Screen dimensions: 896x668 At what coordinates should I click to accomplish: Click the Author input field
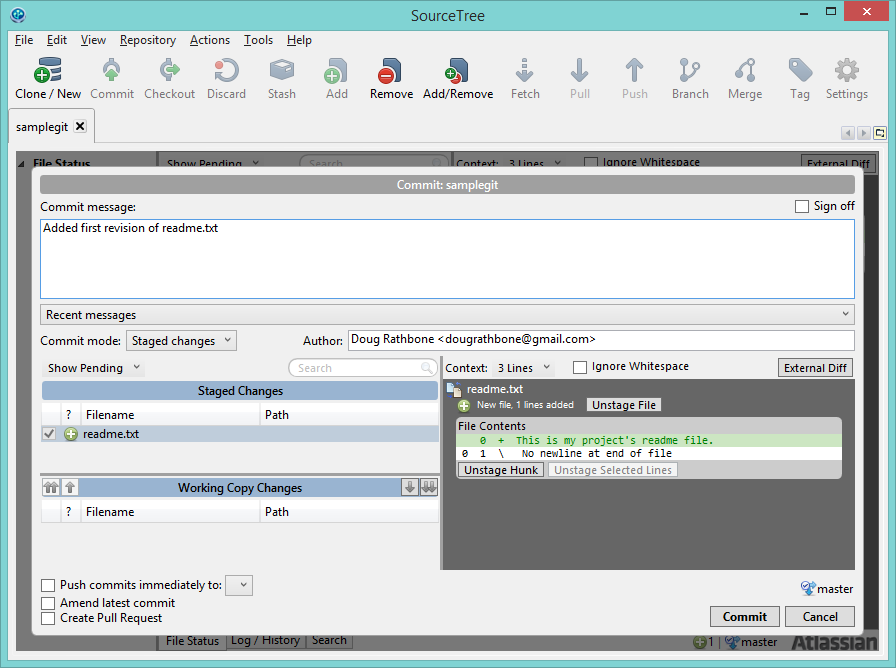601,340
